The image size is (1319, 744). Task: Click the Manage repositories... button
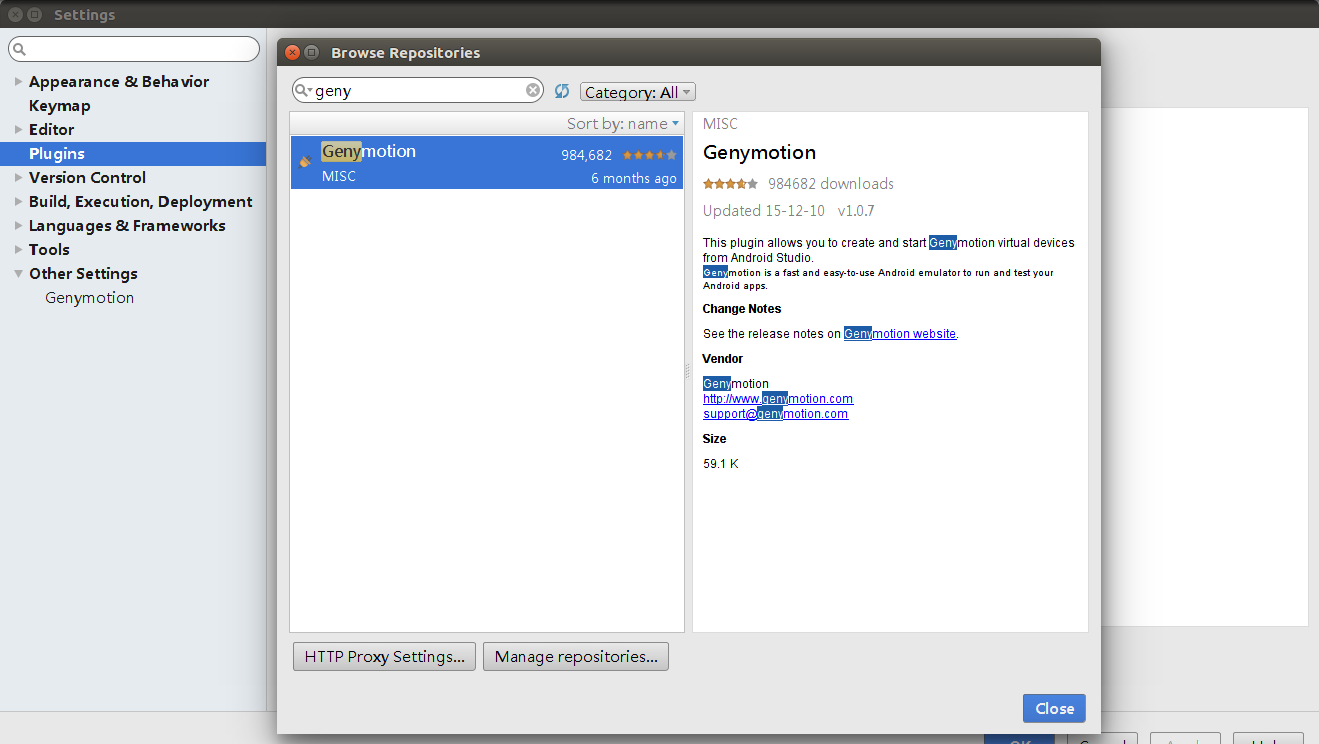point(576,657)
